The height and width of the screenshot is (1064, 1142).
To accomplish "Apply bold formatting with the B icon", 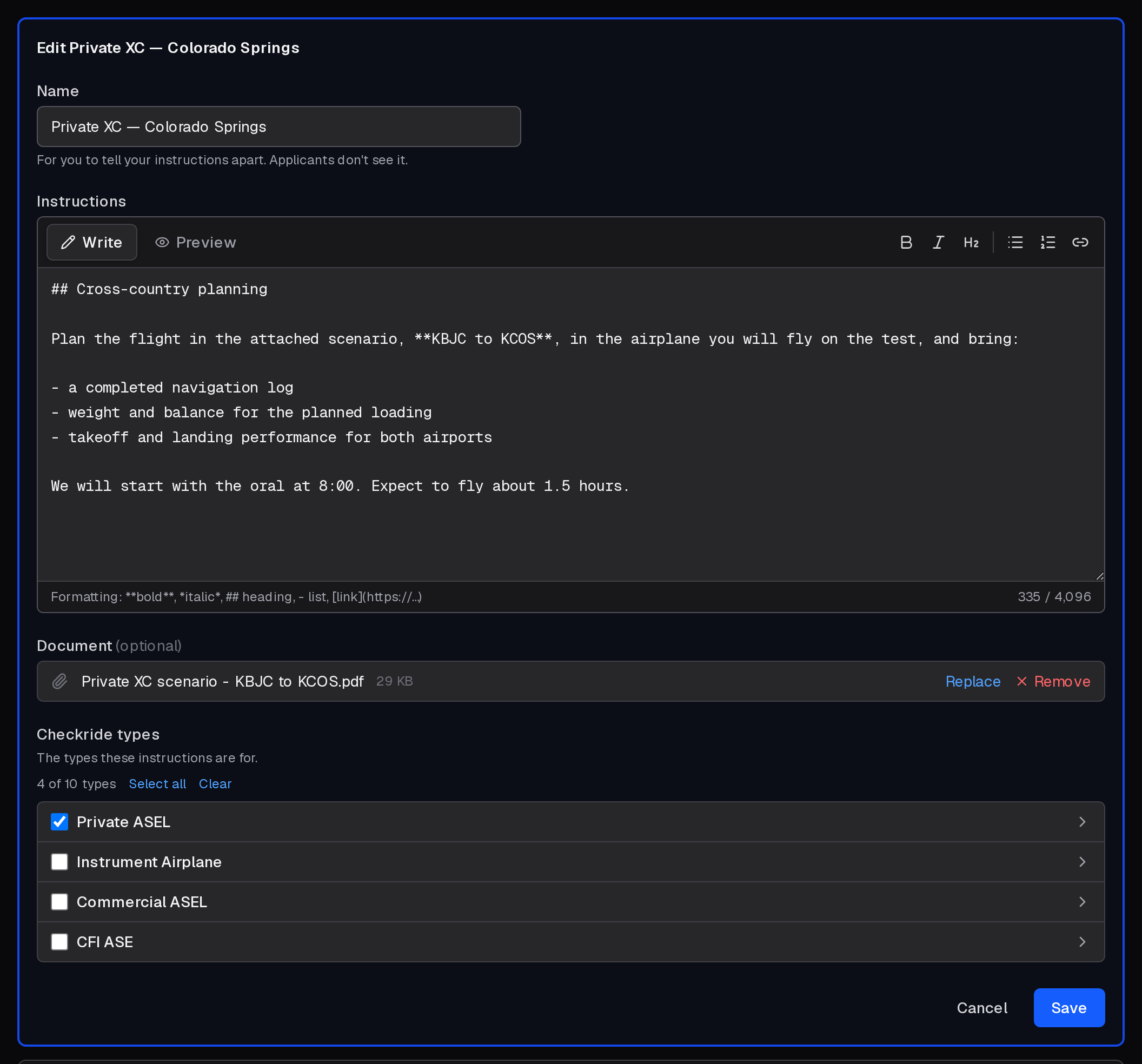I will [x=906, y=242].
